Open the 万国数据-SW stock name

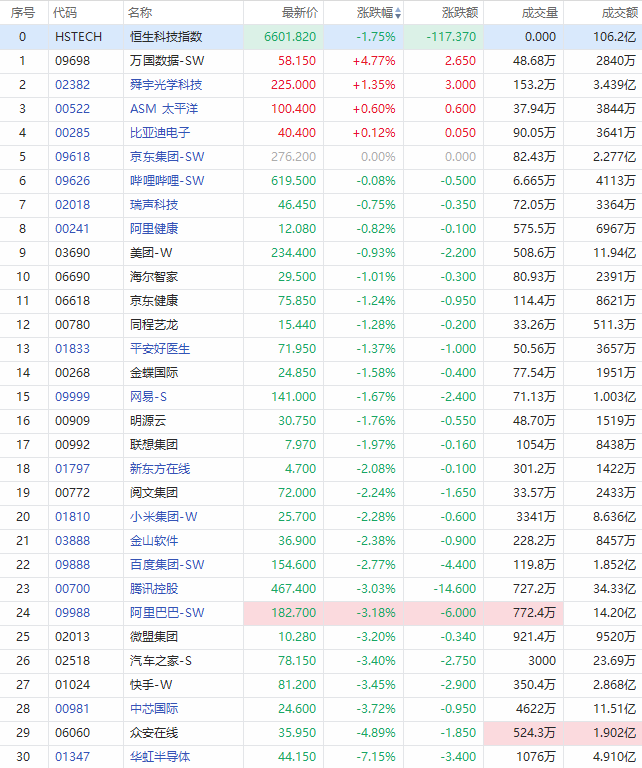(167, 61)
